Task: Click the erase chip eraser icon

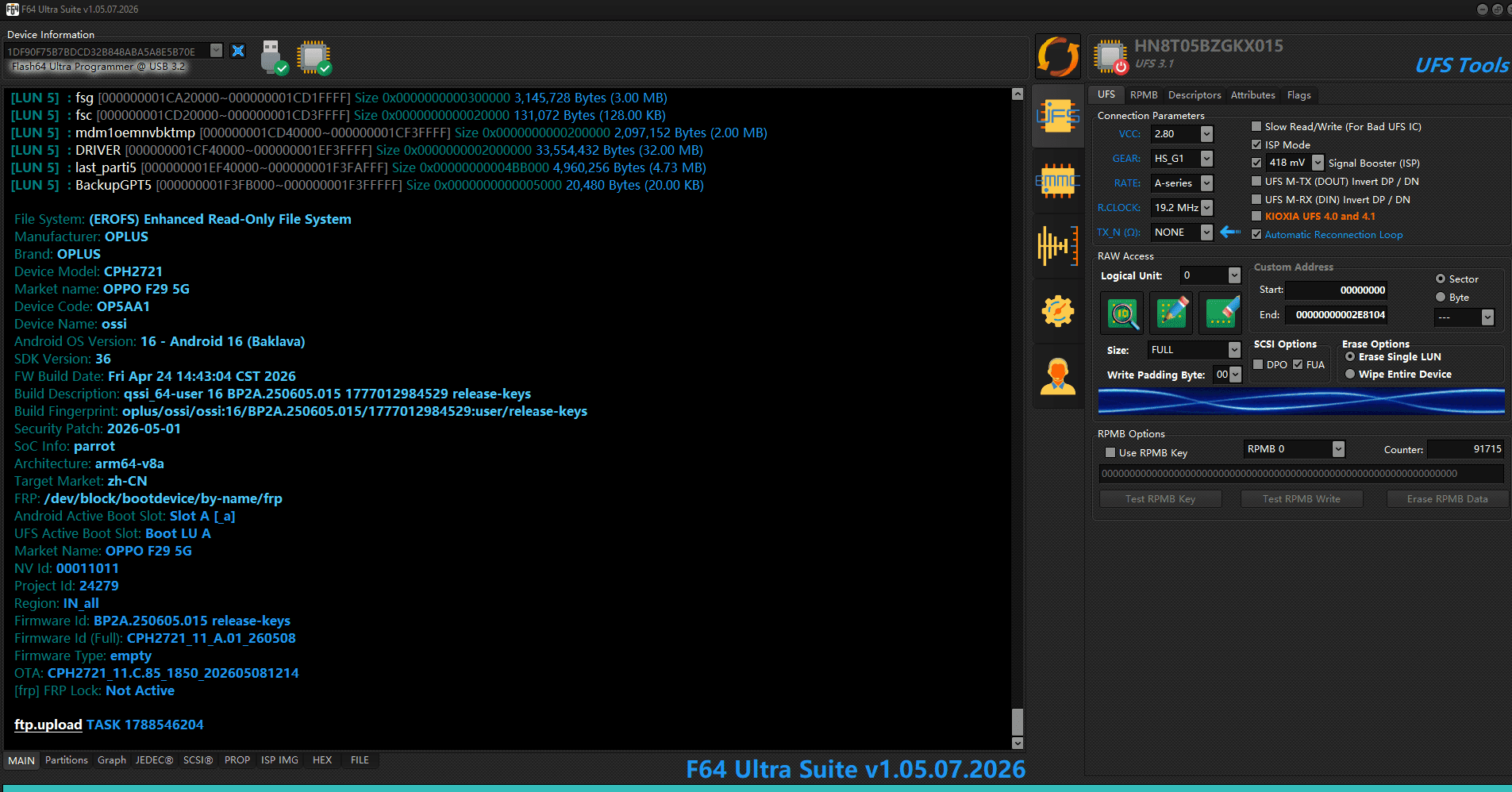Action: click(1221, 313)
